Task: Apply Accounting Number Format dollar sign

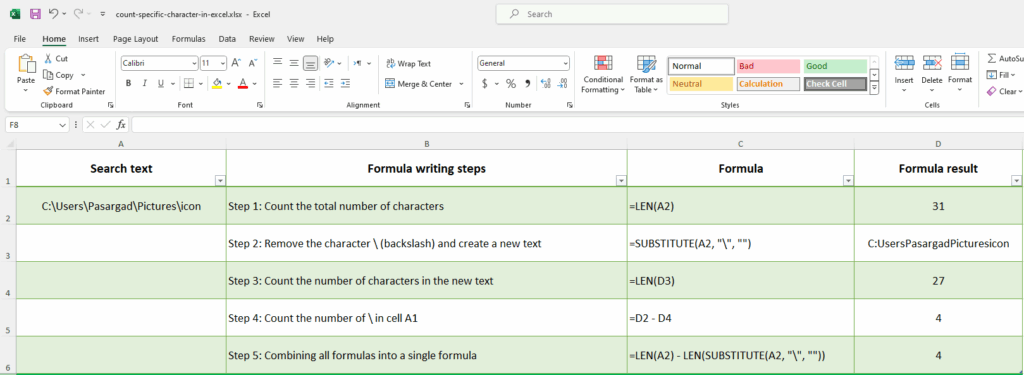Action: (485, 84)
